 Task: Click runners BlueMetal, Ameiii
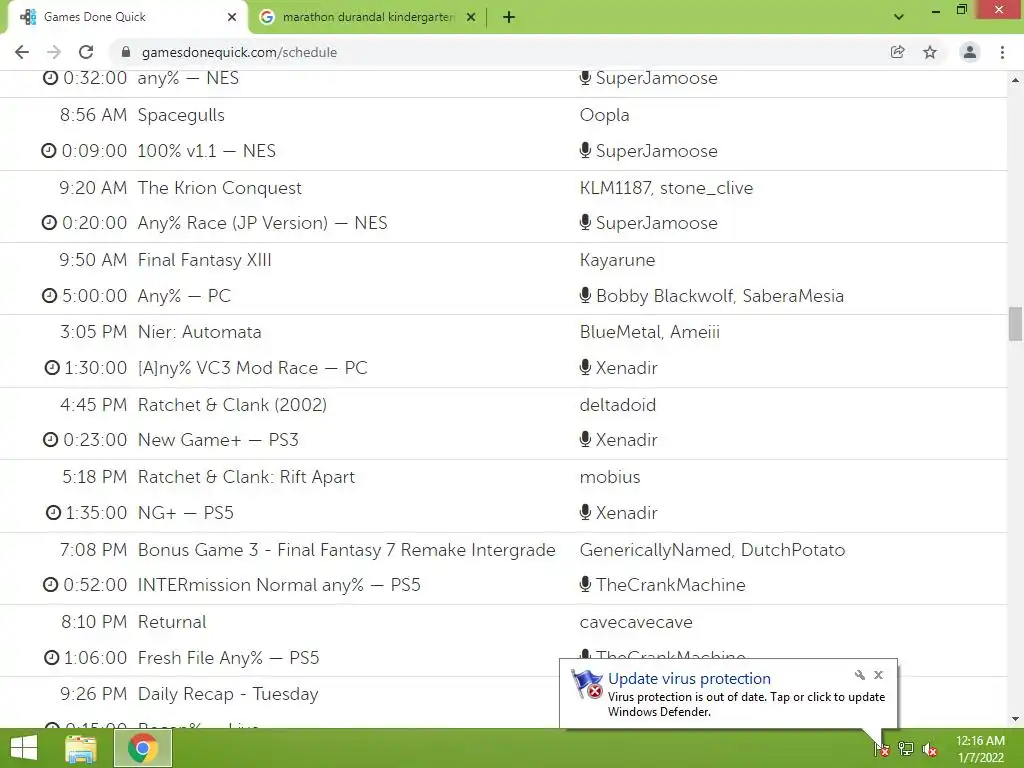tap(650, 332)
